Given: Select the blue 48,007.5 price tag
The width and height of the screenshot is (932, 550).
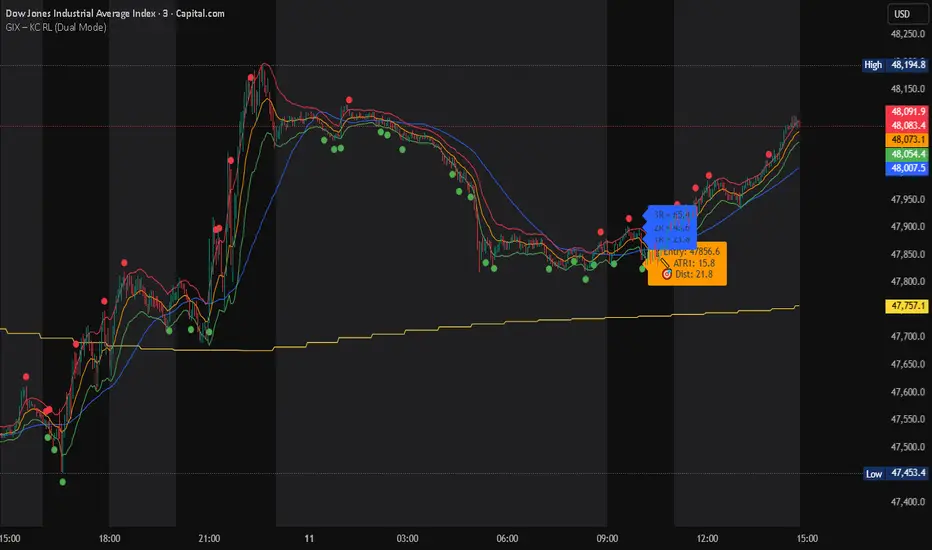Looking at the screenshot, I should 907,168.
